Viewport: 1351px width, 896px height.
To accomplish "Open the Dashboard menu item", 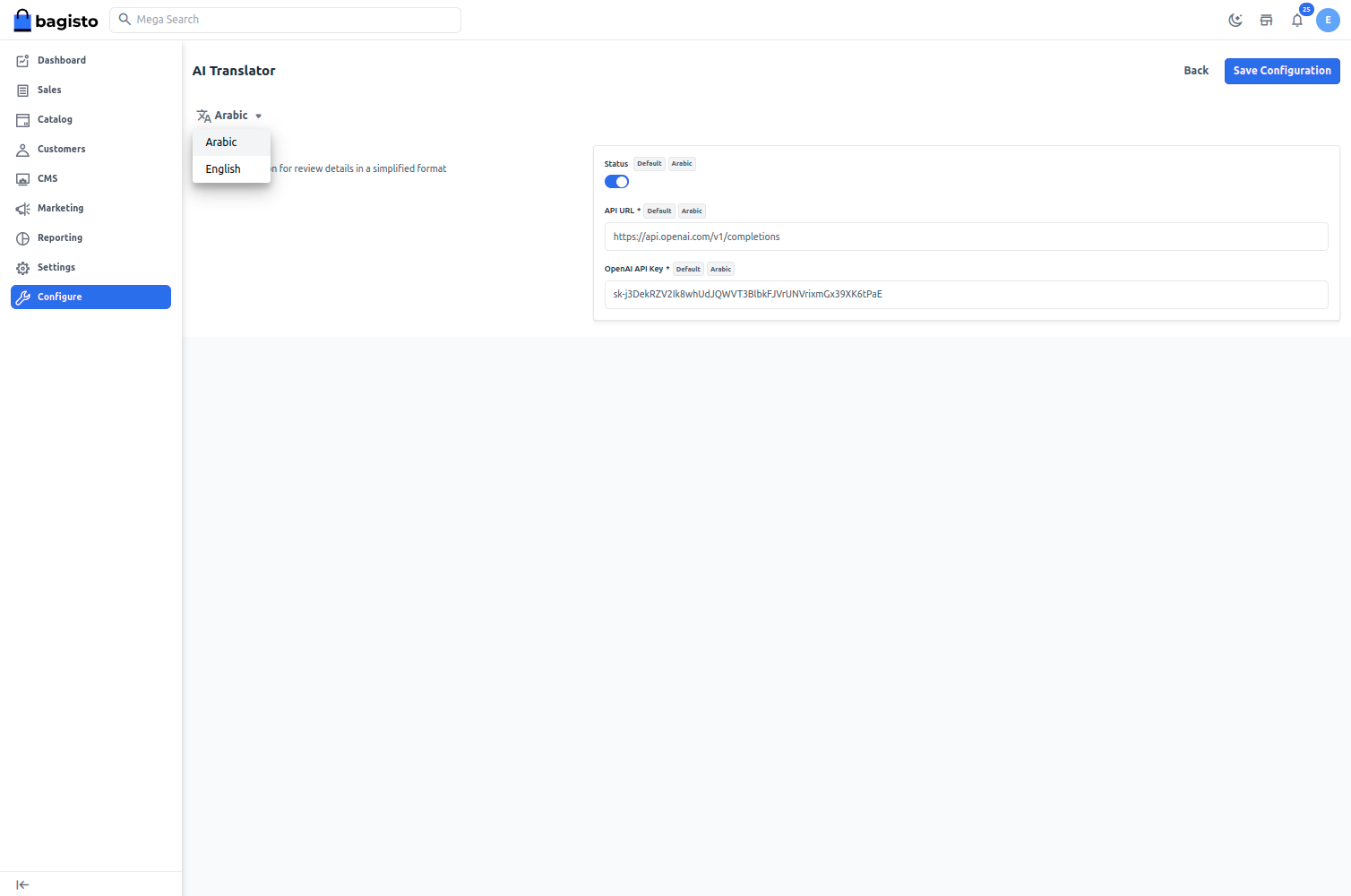I will 90,61.
